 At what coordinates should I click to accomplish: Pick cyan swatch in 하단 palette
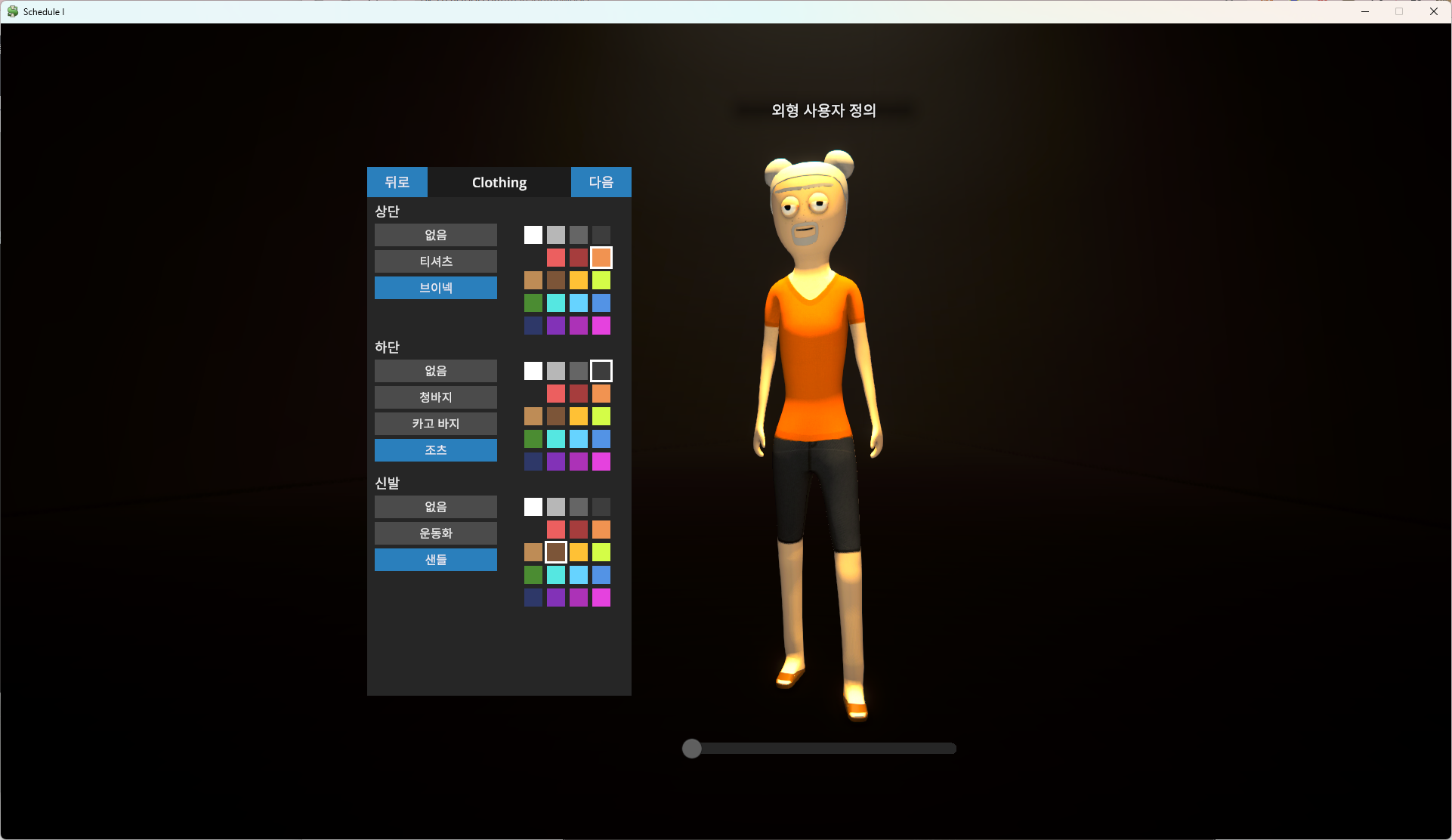[556, 439]
